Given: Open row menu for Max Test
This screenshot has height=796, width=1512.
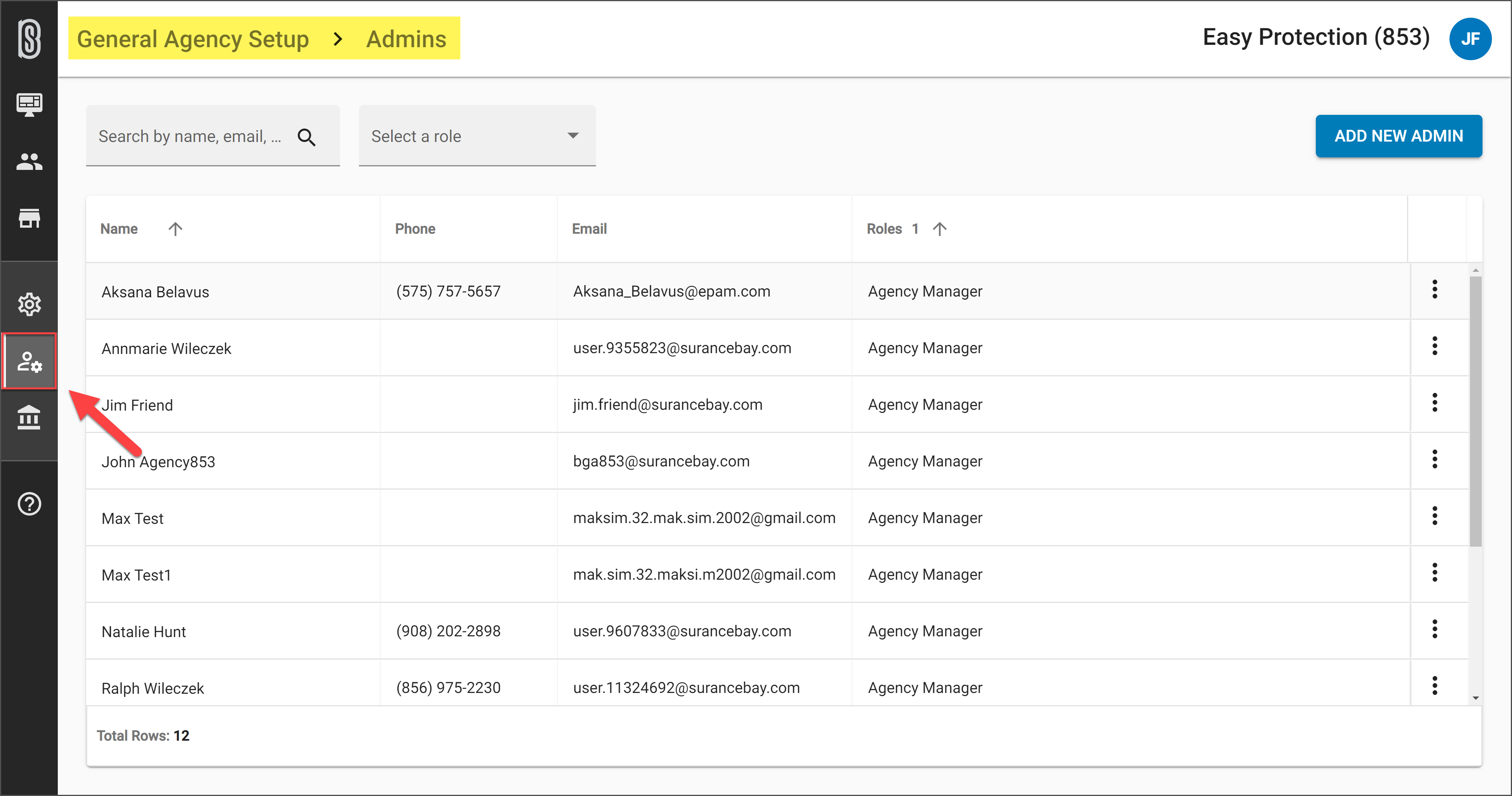Looking at the screenshot, I should (x=1435, y=516).
